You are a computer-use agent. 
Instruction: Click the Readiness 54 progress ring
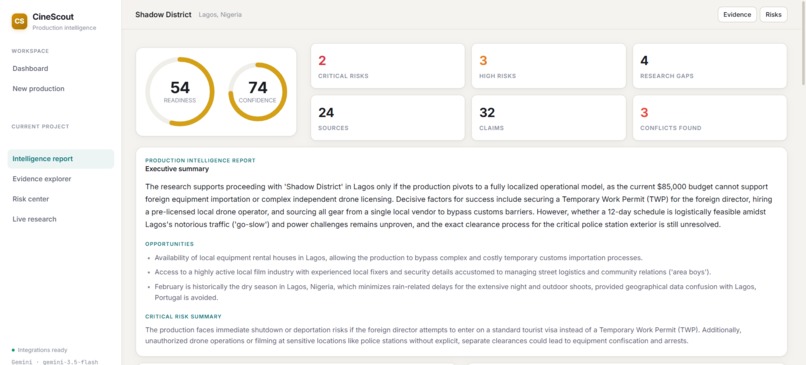pos(180,92)
